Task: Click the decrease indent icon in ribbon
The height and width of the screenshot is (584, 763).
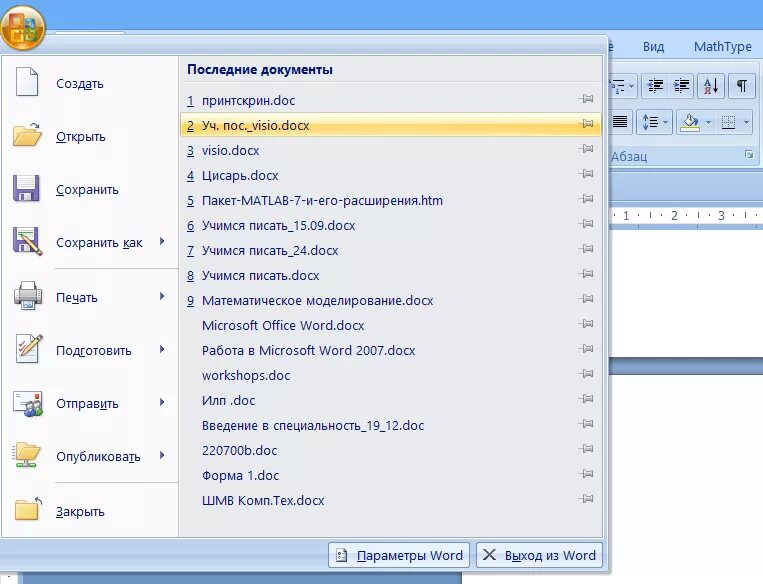Action: point(655,86)
